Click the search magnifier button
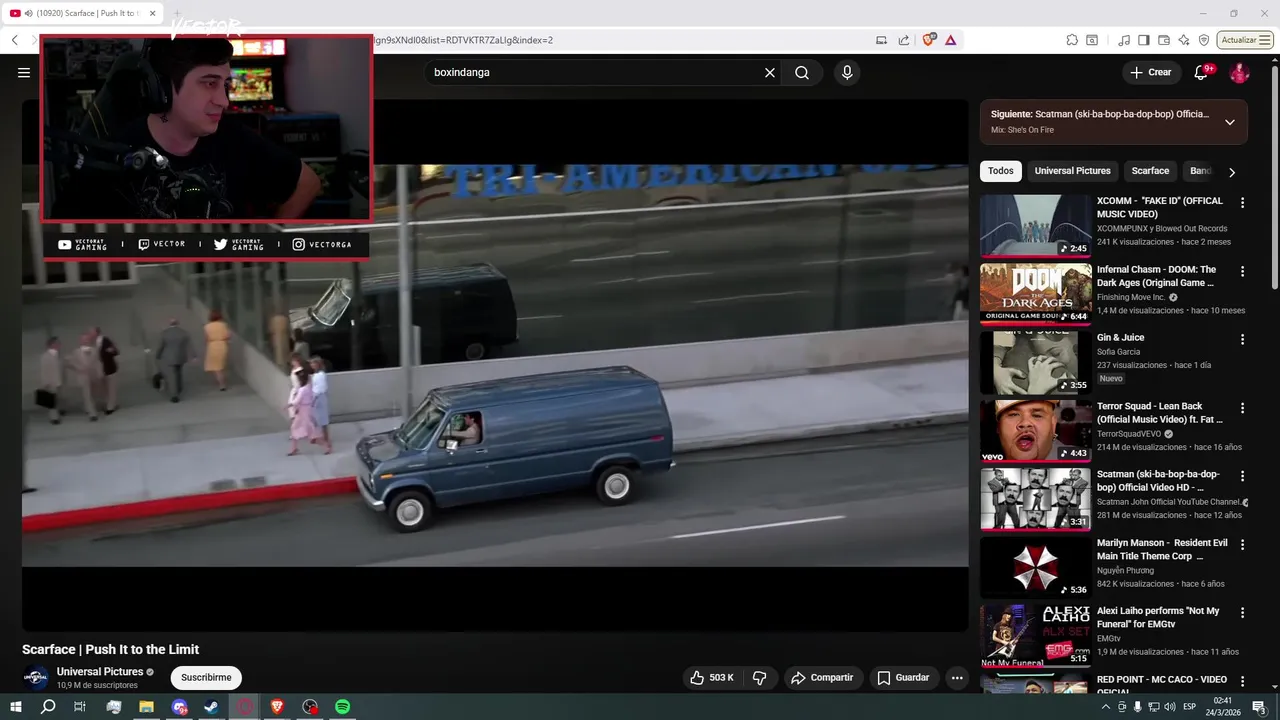The image size is (1280, 720). pyautogui.click(x=802, y=72)
